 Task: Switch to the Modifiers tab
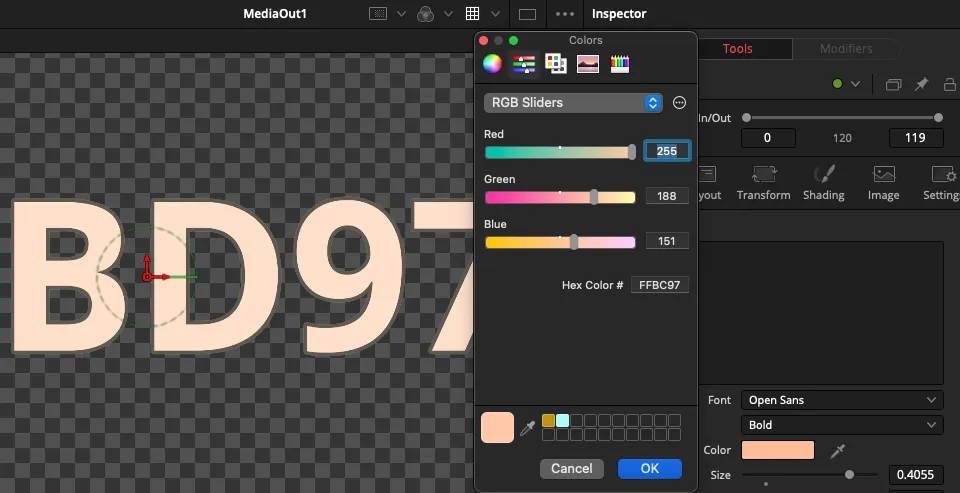(x=846, y=49)
